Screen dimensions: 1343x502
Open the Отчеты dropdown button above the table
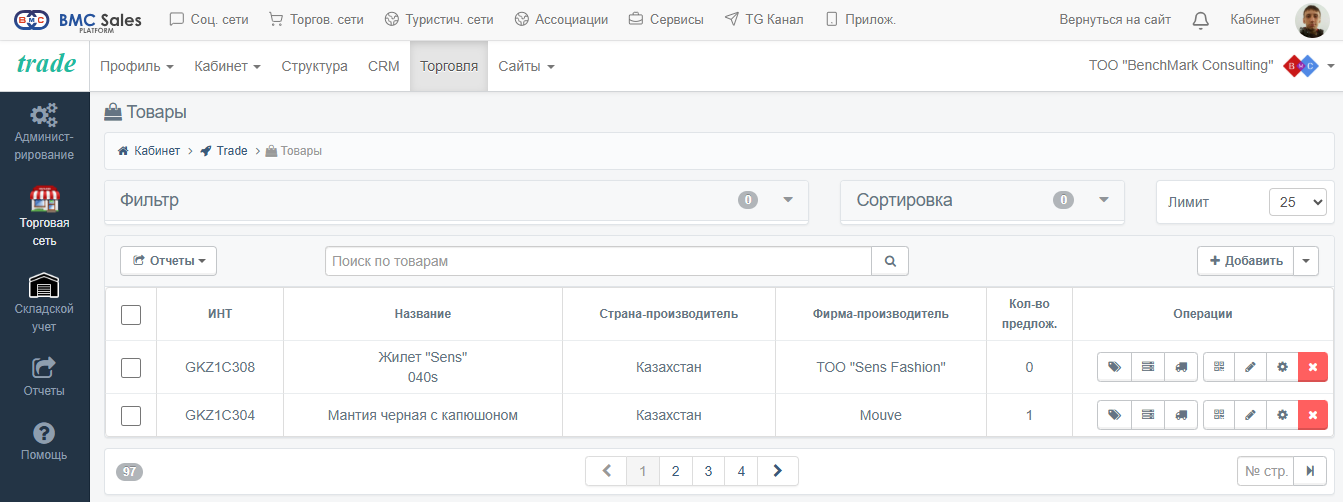[168, 261]
